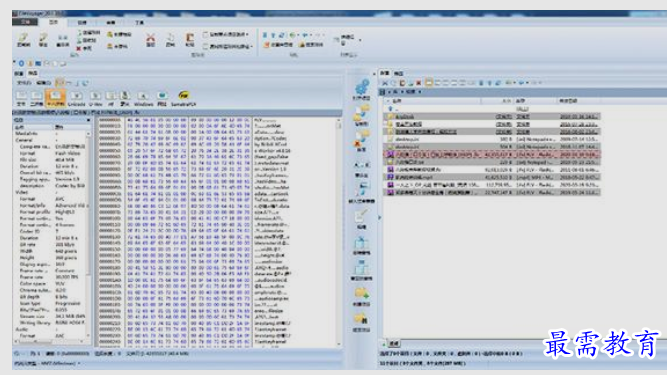Switch viewer to Unicode mode

click(77, 98)
